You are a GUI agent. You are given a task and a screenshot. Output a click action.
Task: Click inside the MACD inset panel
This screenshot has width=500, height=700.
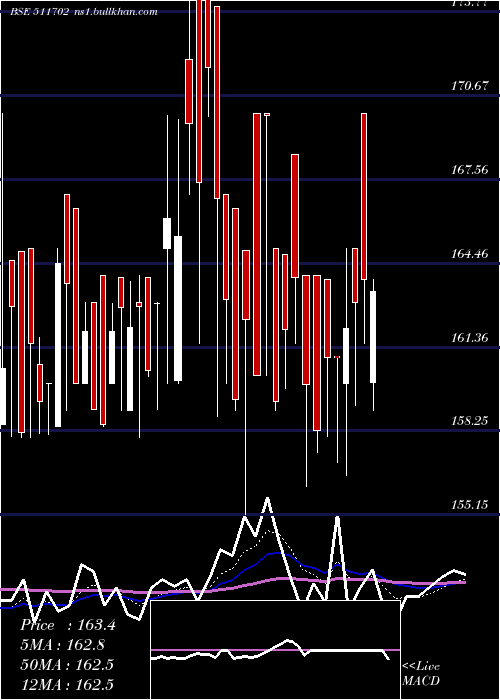[275, 650]
